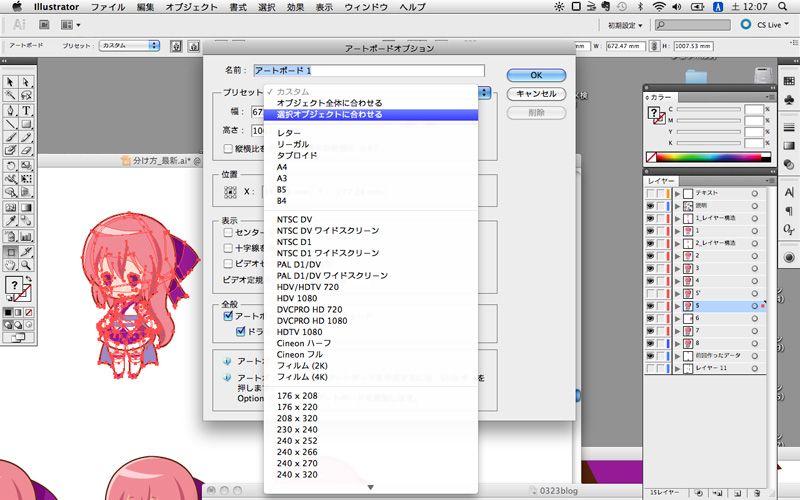Select the Selection tool (black arrow)

10,83
